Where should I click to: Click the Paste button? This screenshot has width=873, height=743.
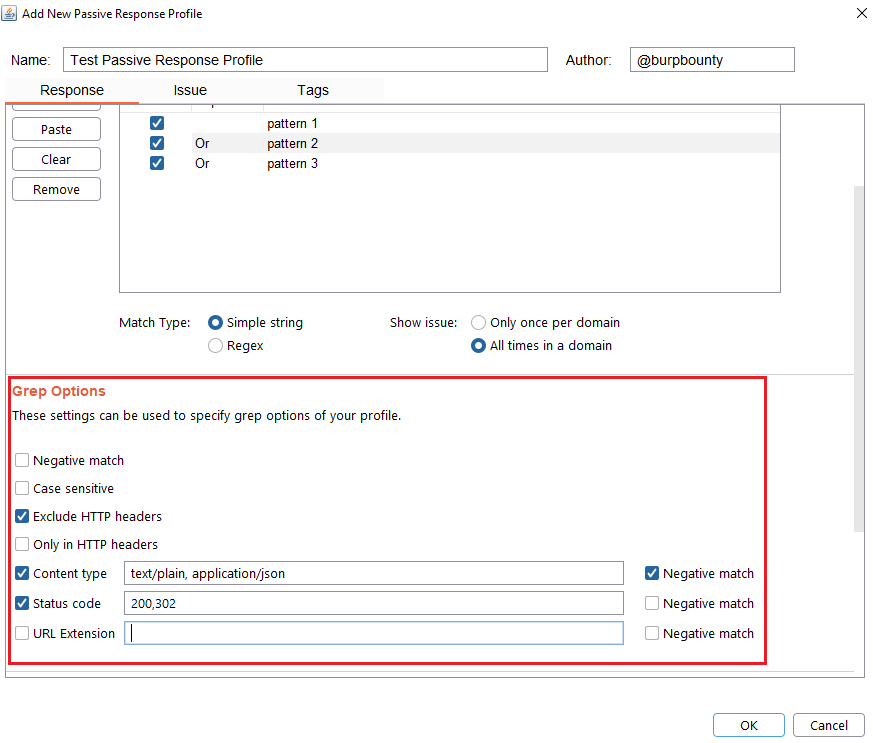(56, 130)
